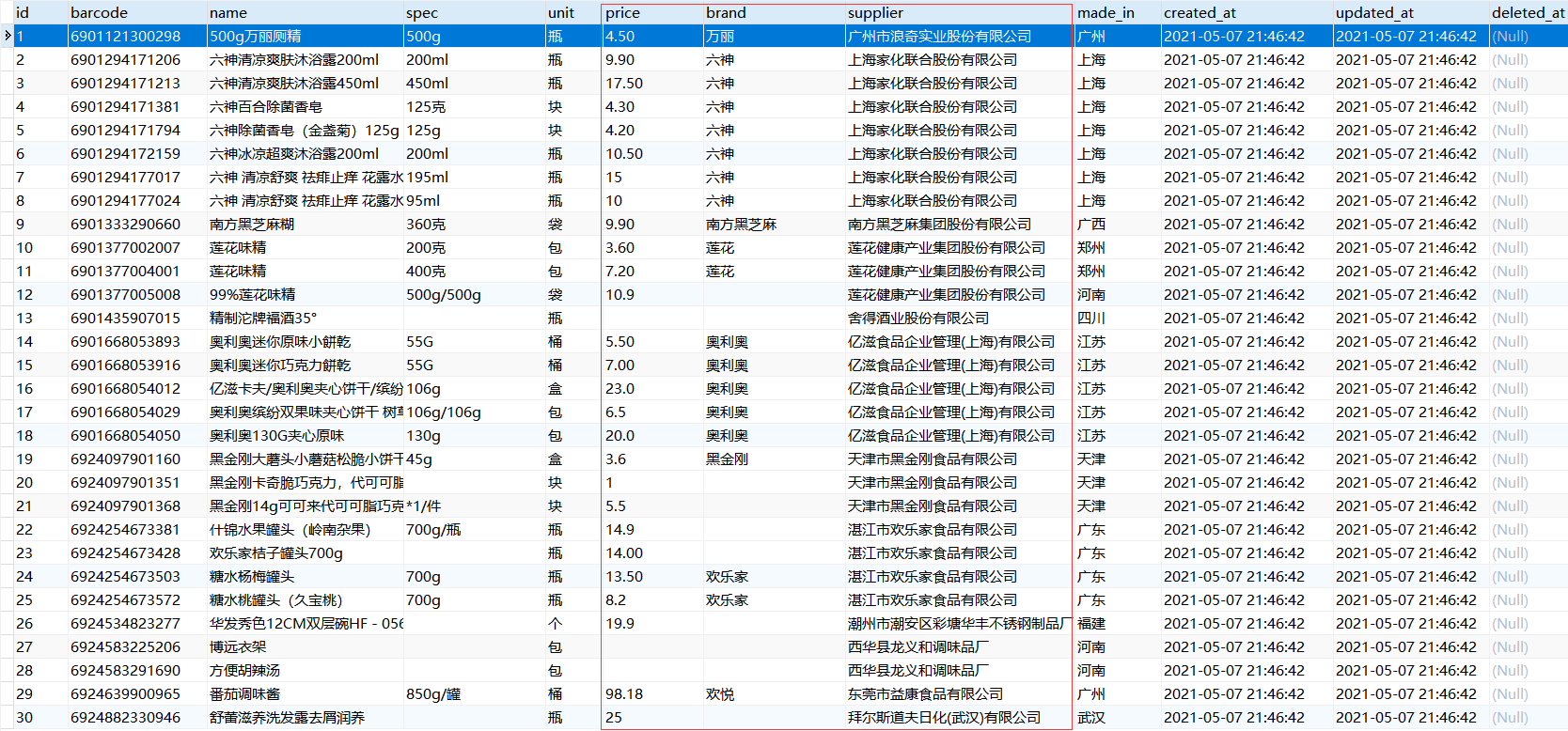
Task: Select name cell 糖水杨梅罐头
Action: click(x=306, y=576)
